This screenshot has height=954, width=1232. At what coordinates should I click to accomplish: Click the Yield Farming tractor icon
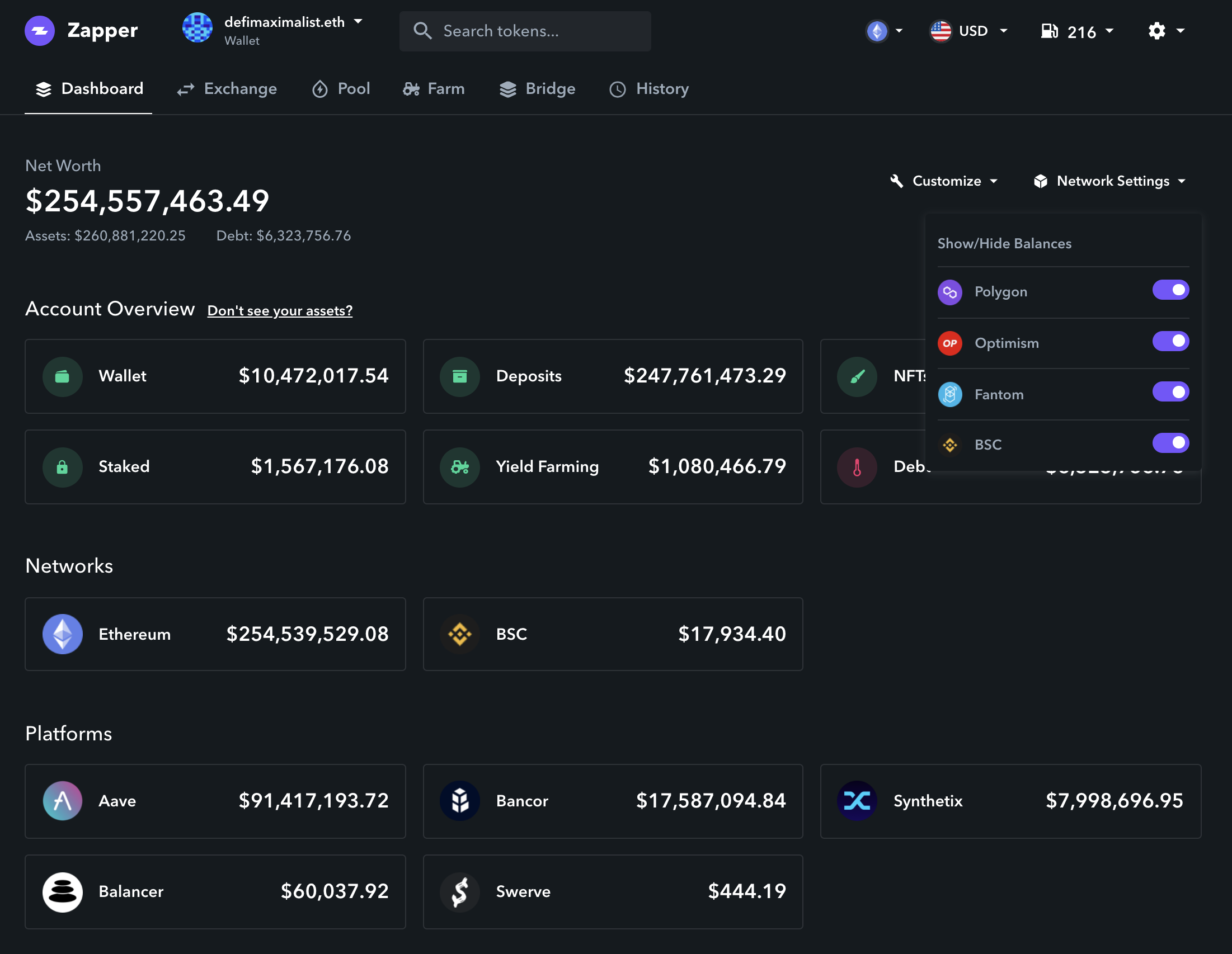click(x=460, y=467)
